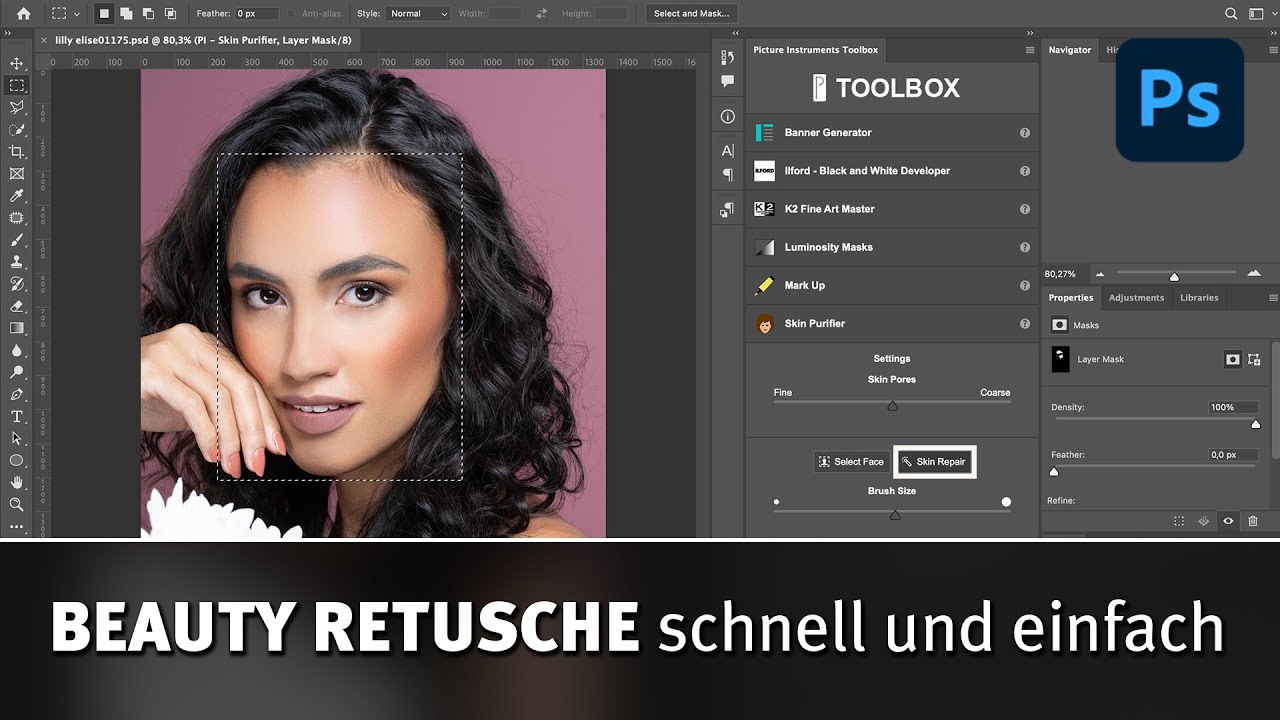The image size is (1280, 720).
Task: Switch to the Adjustments tab
Action: (x=1136, y=297)
